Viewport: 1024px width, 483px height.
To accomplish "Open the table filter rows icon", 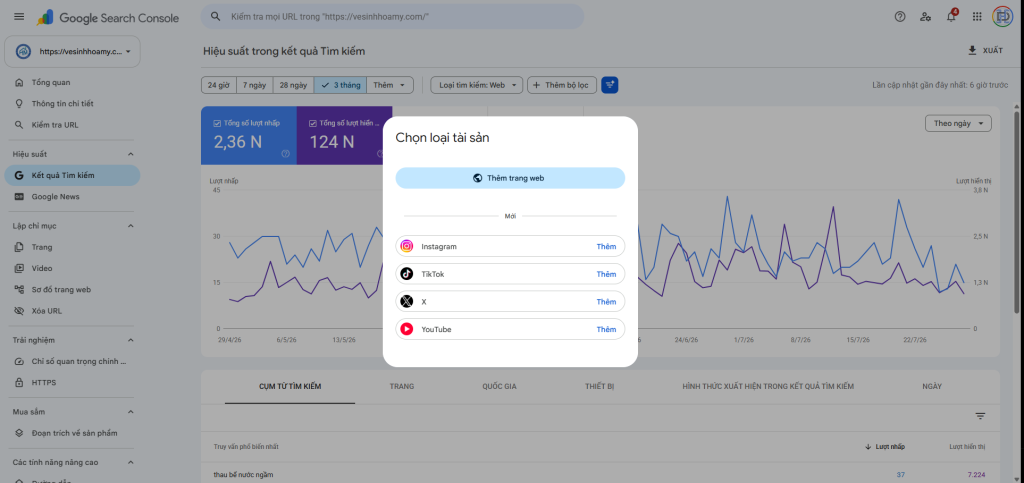I will (980, 416).
